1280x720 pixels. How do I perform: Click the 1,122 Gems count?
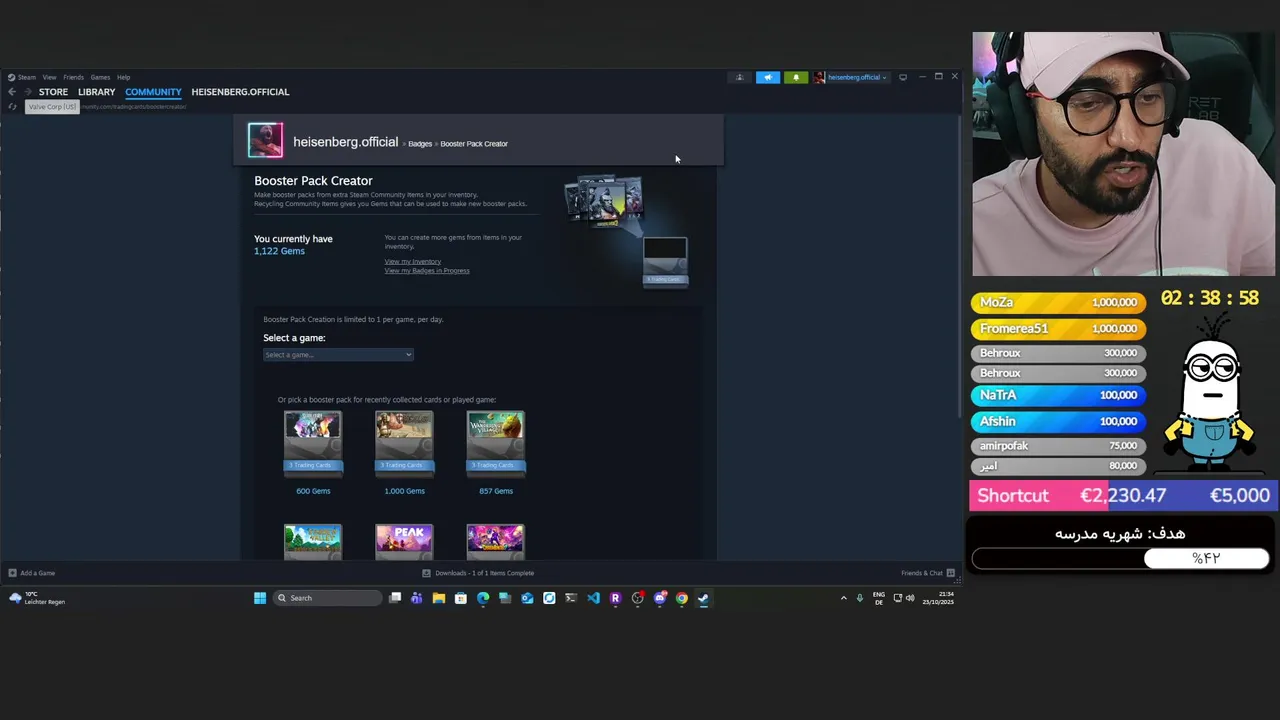pyautogui.click(x=279, y=251)
